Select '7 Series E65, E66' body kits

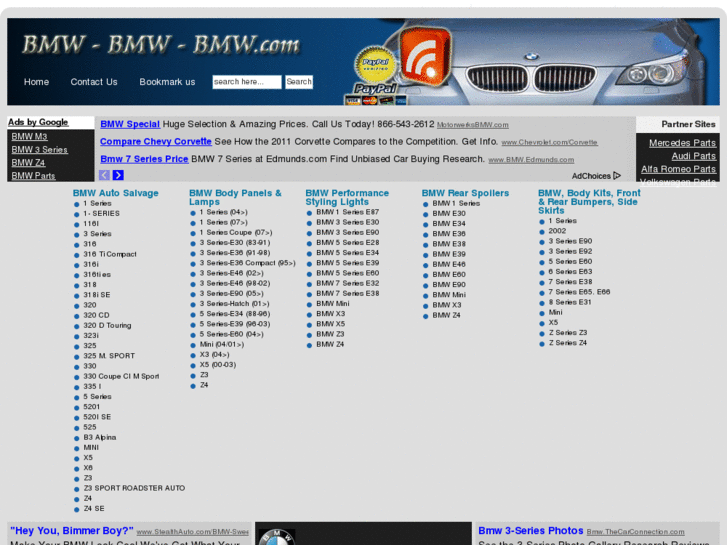[579, 292]
